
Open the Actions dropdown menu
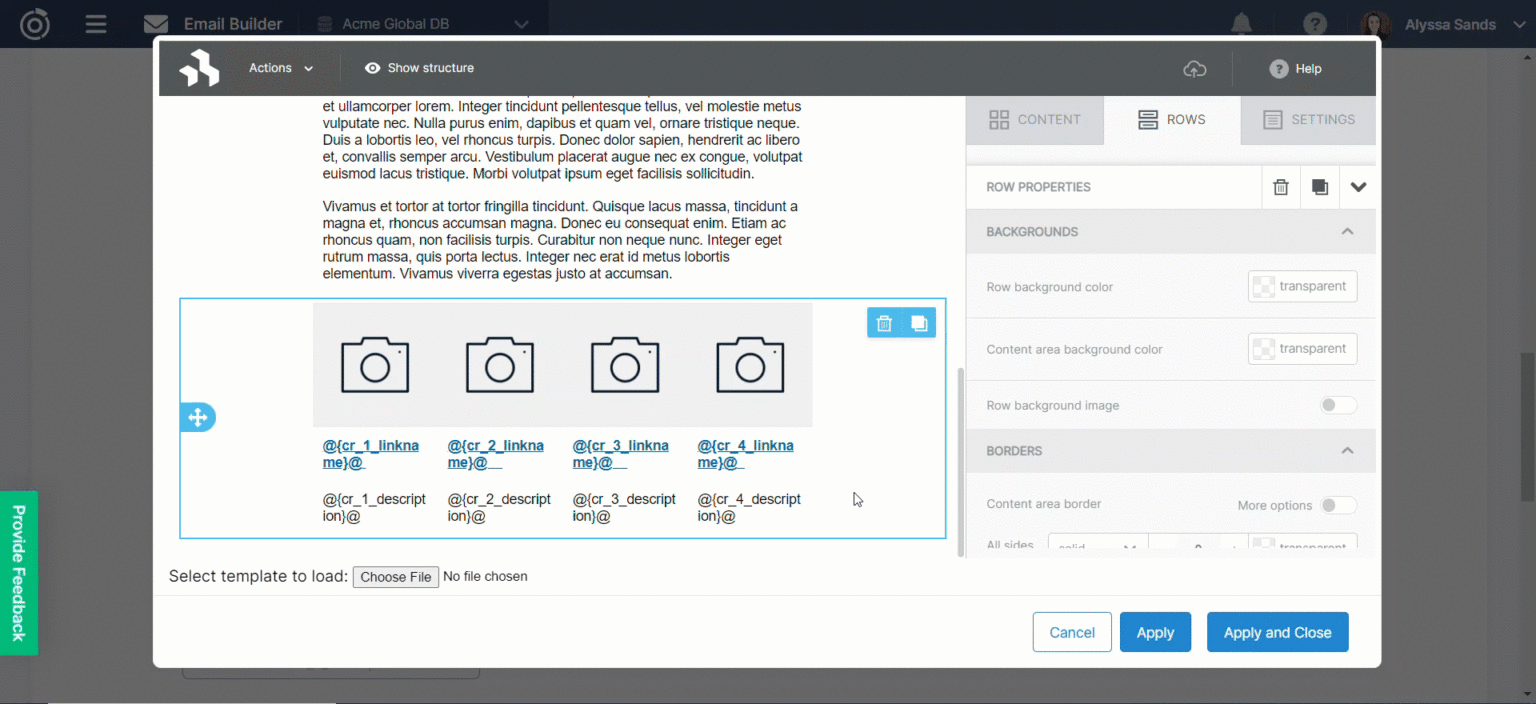click(281, 68)
